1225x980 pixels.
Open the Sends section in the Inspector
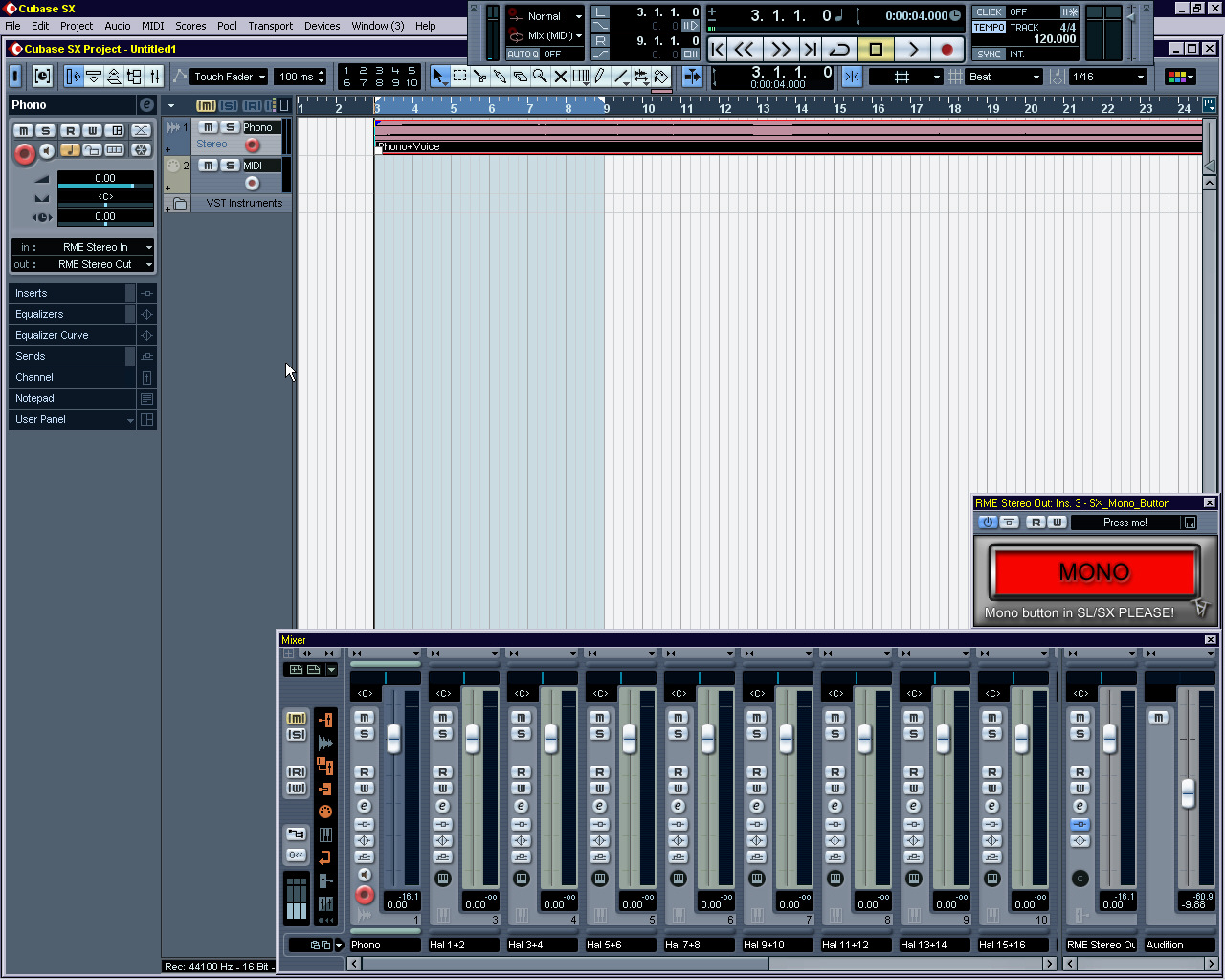coord(82,356)
